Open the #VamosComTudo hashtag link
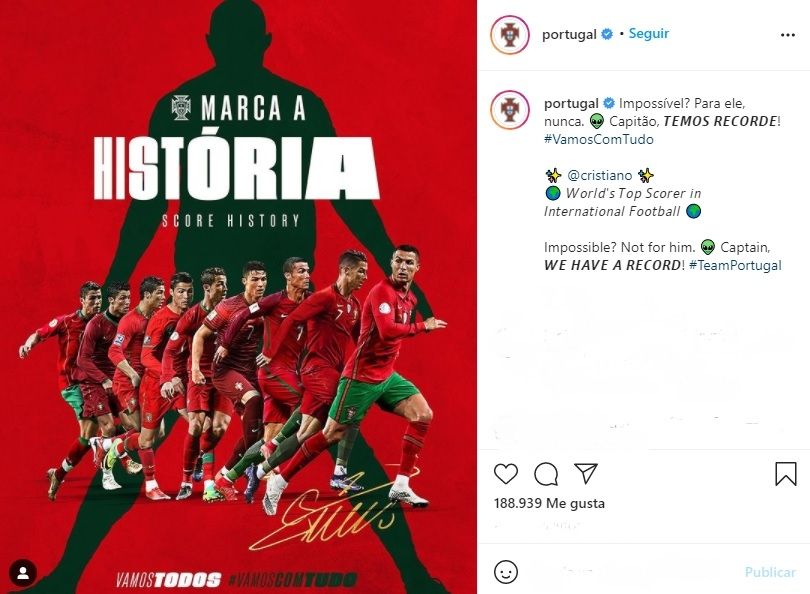This screenshot has height=594, width=810. [599, 139]
